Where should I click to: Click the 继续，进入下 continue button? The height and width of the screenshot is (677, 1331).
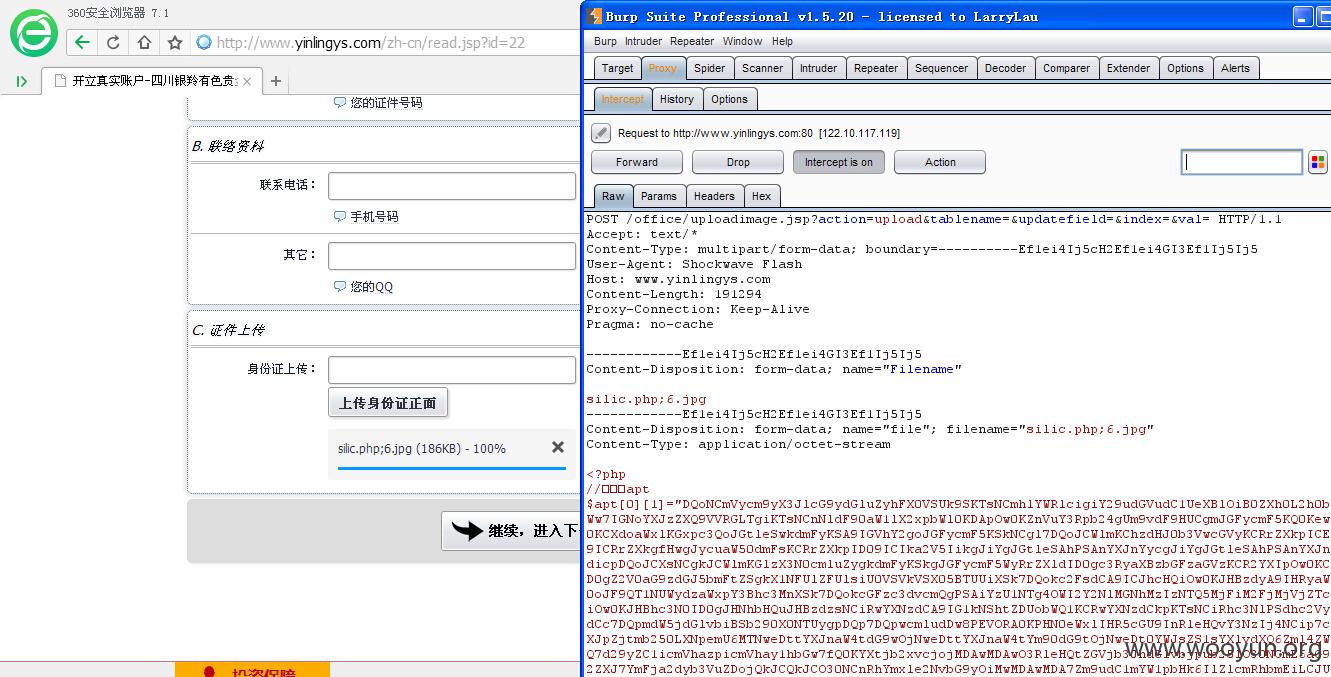tap(510, 530)
